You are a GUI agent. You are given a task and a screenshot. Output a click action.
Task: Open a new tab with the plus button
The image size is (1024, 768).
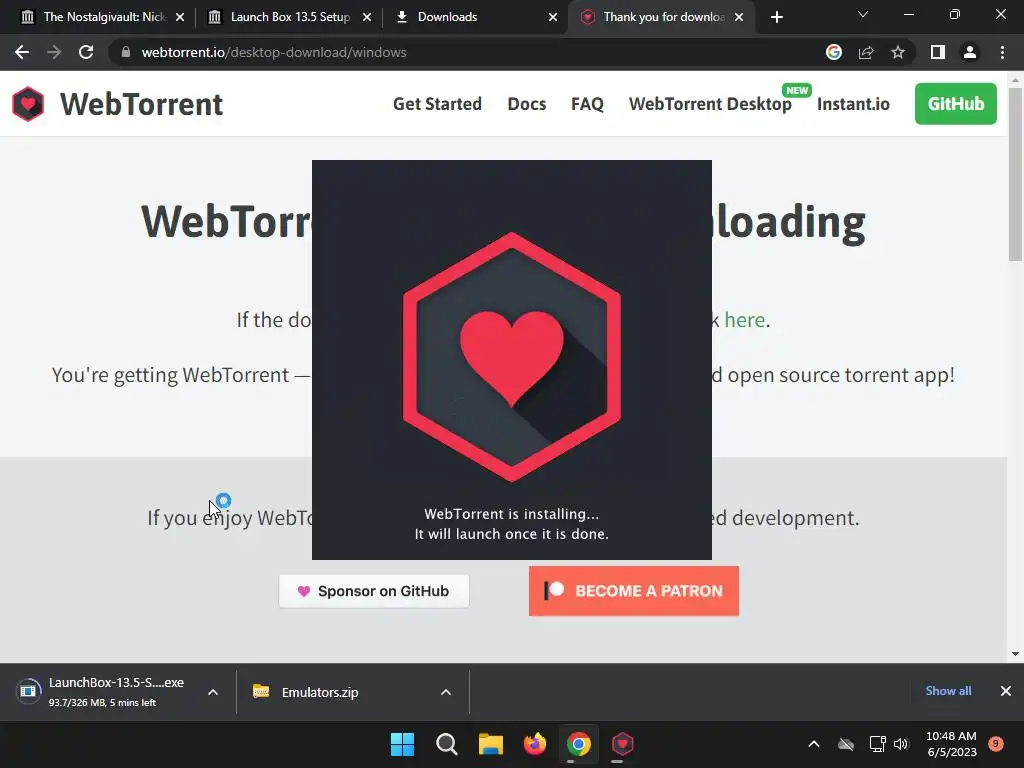(x=776, y=17)
